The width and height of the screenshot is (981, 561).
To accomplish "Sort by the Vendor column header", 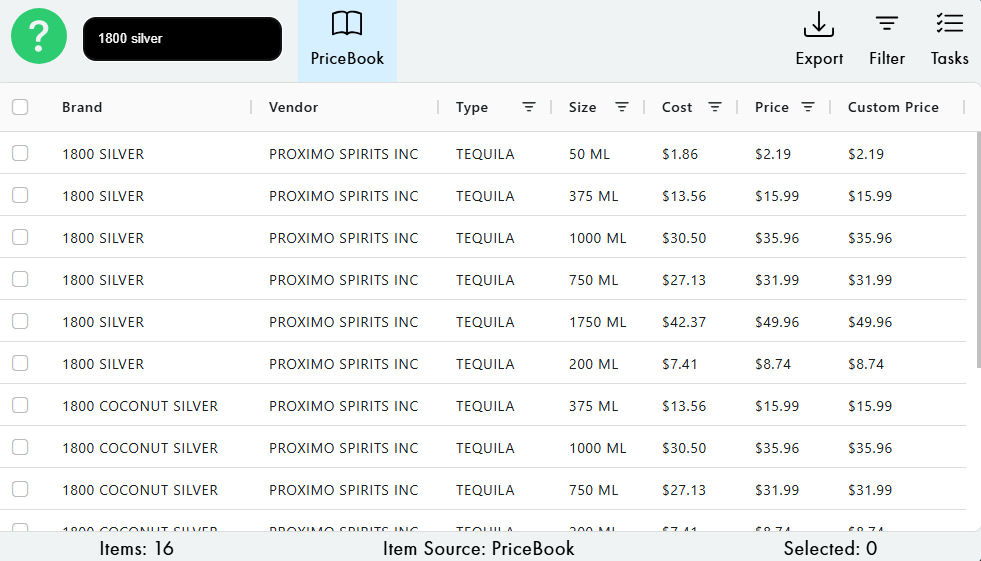I will (293, 107).
